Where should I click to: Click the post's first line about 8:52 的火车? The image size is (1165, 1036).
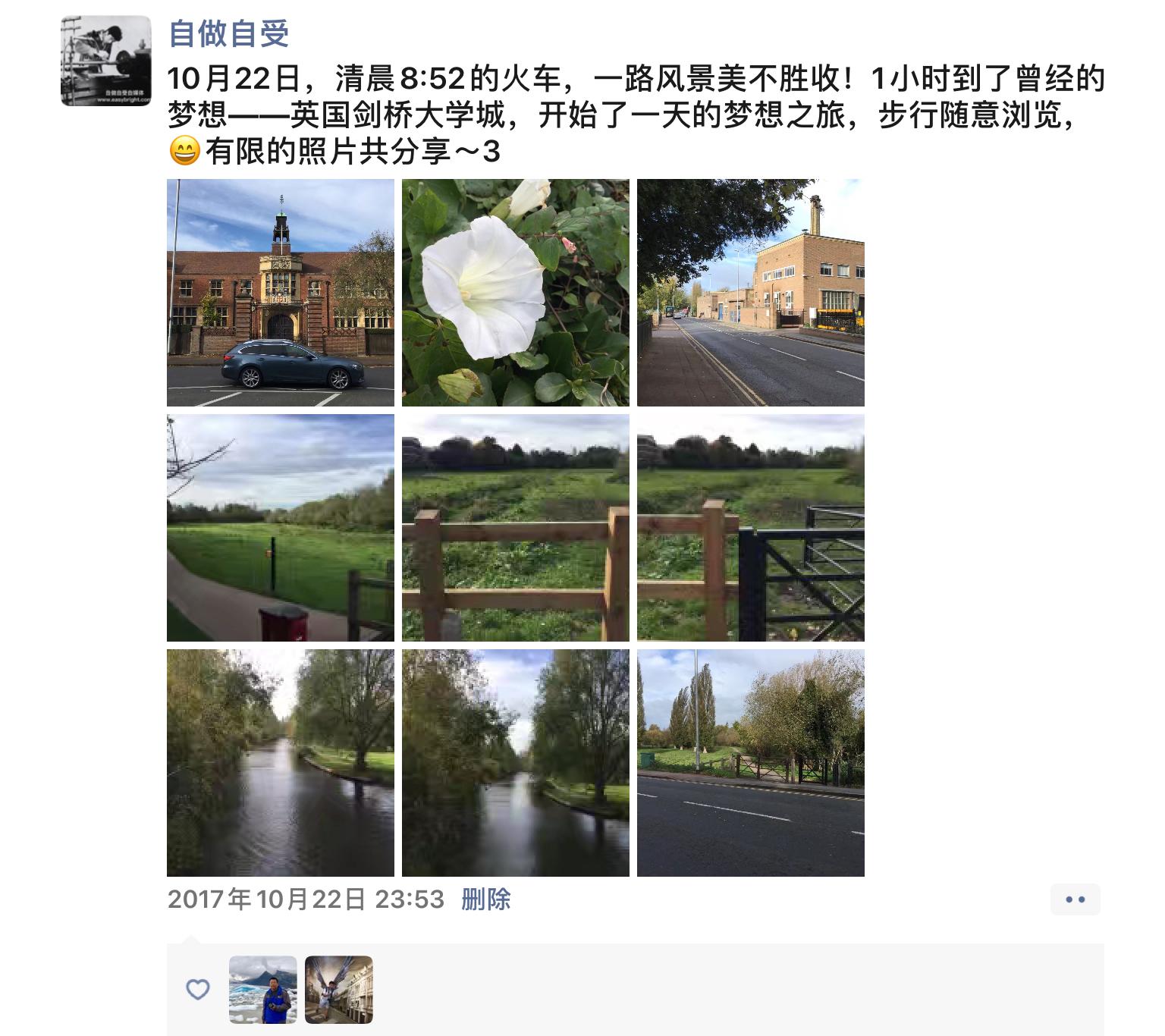[x=636, y=79]
